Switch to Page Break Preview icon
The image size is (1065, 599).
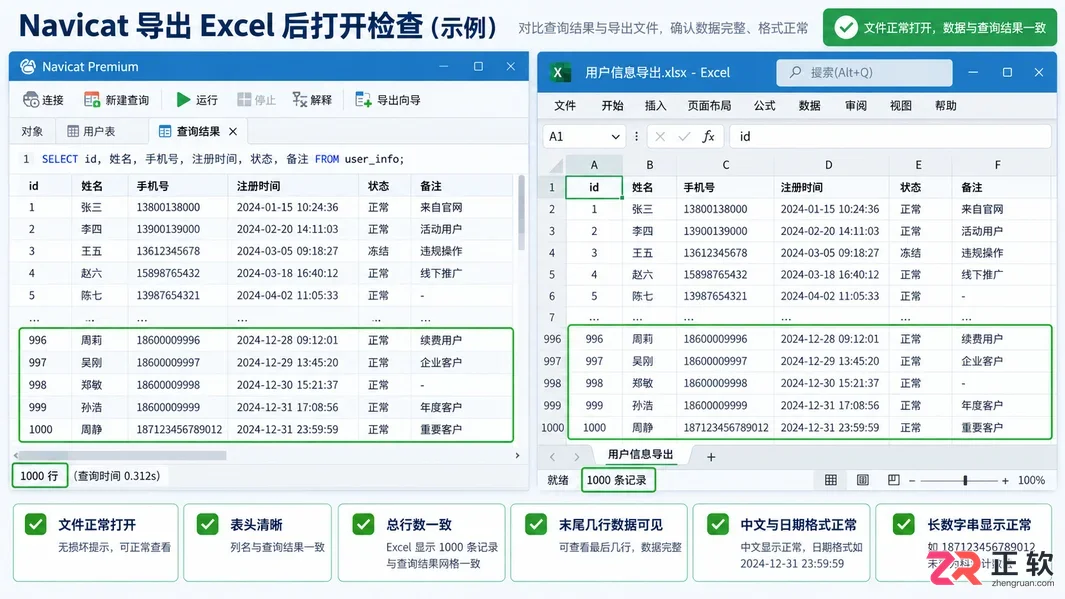point(893,480)
